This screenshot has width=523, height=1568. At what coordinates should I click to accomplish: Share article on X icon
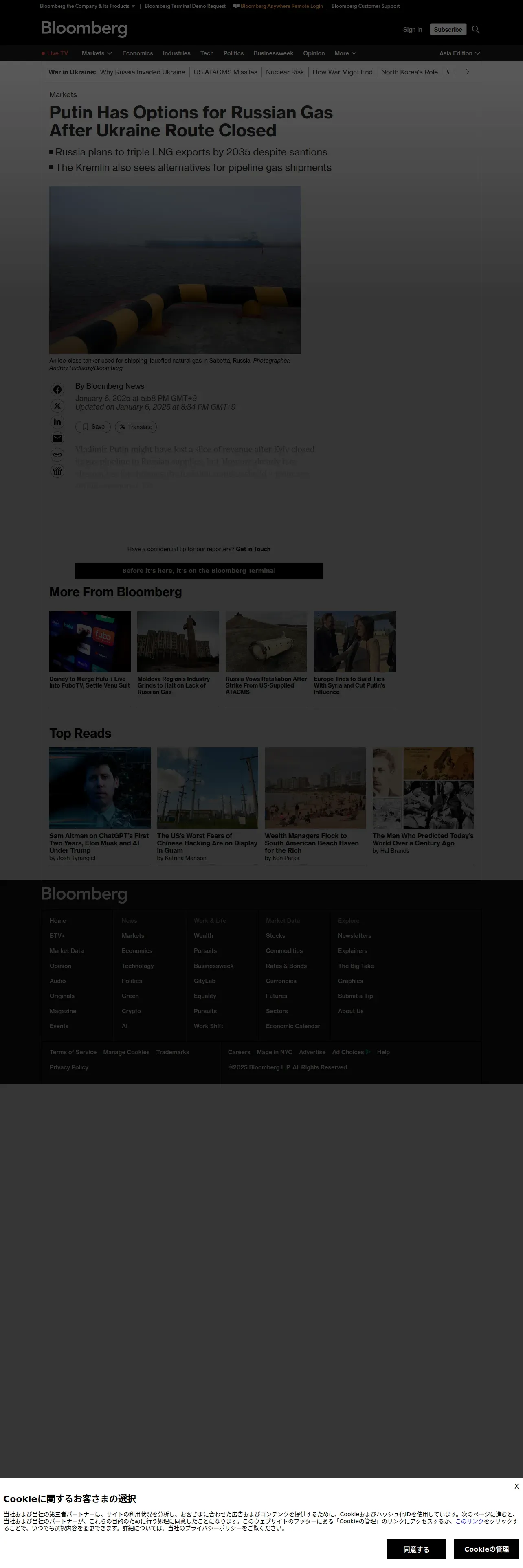(57, 406)
